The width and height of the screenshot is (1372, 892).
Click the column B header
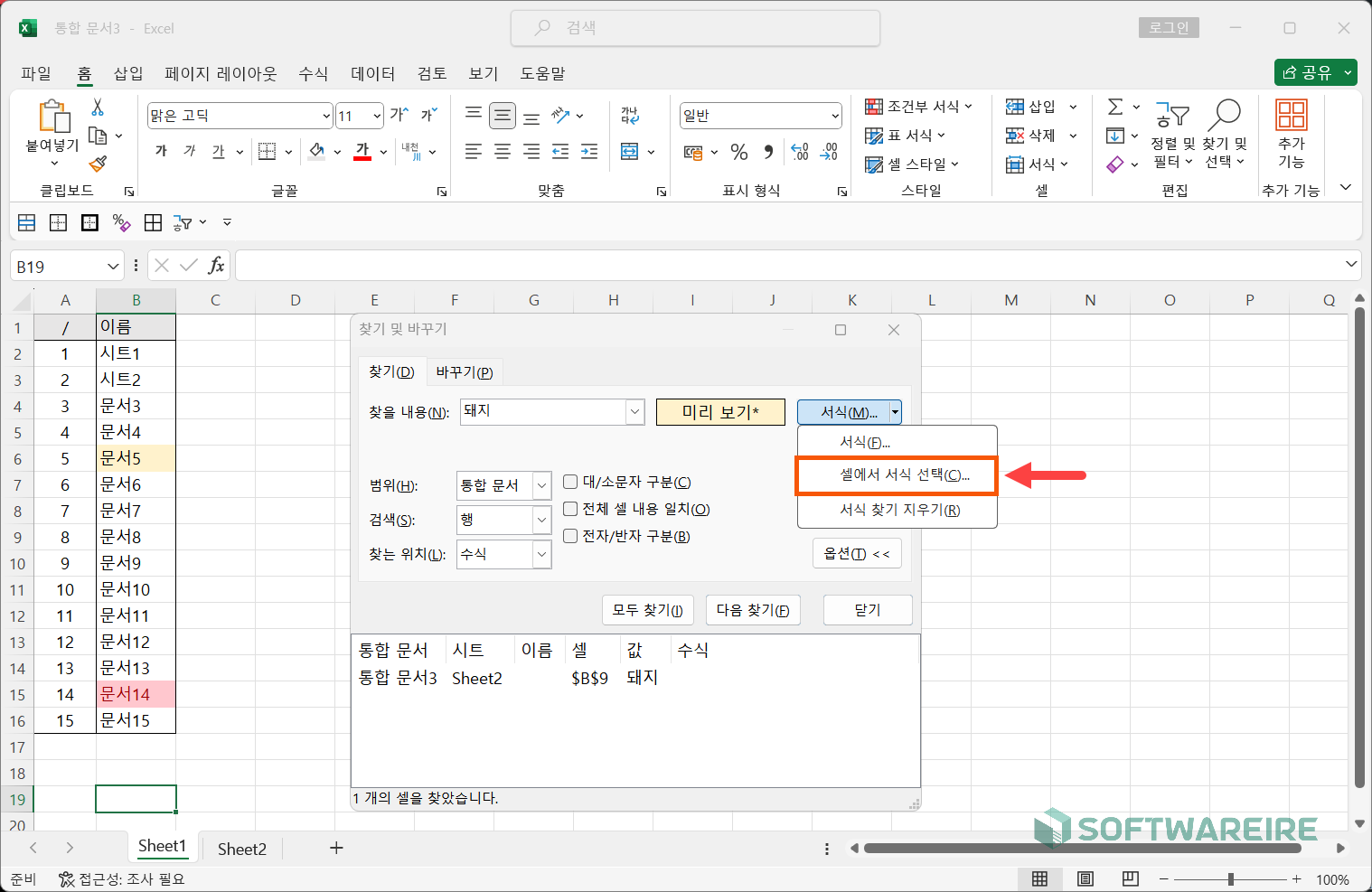[x=136, y=300]
